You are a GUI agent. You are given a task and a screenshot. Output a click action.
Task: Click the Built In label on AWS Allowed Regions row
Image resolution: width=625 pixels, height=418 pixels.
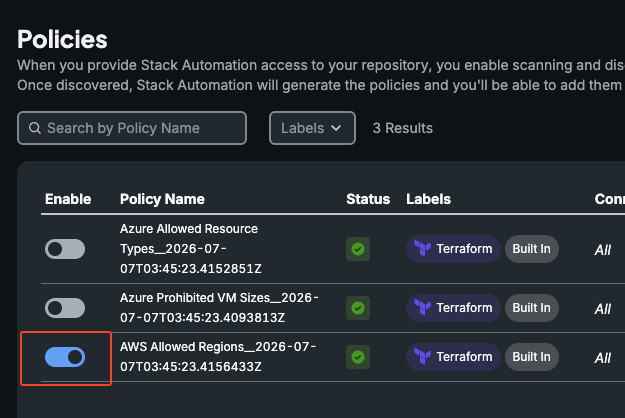point(532,357)
